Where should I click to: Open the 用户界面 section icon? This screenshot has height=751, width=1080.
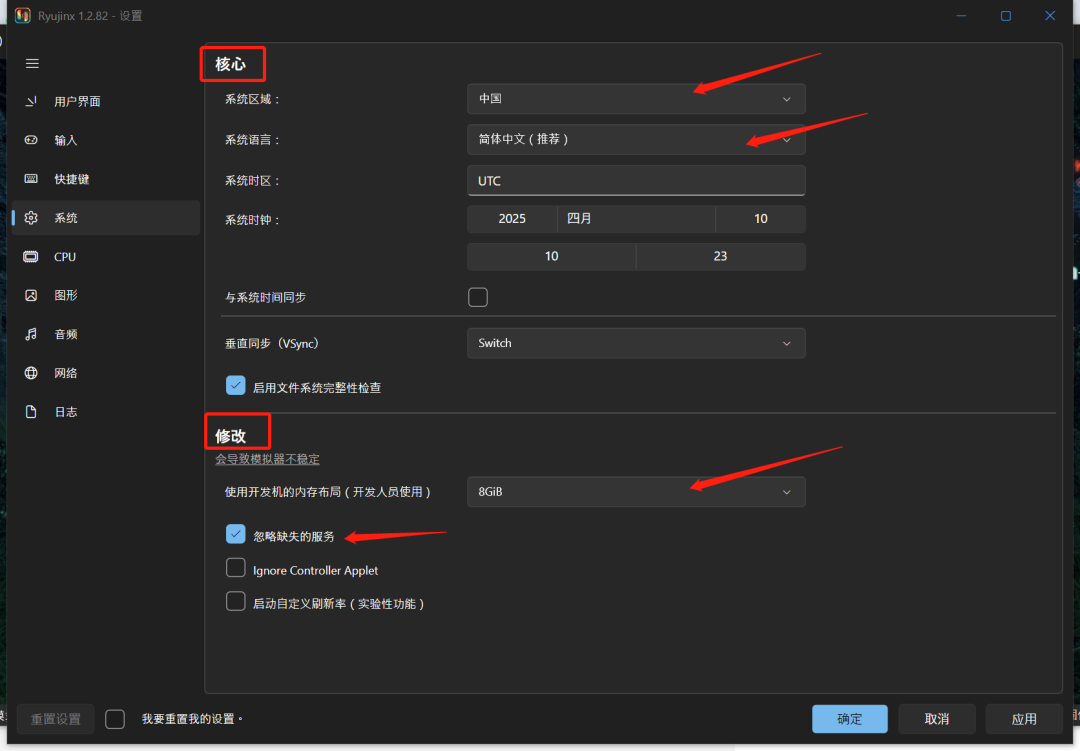click(x=32, y=101)
